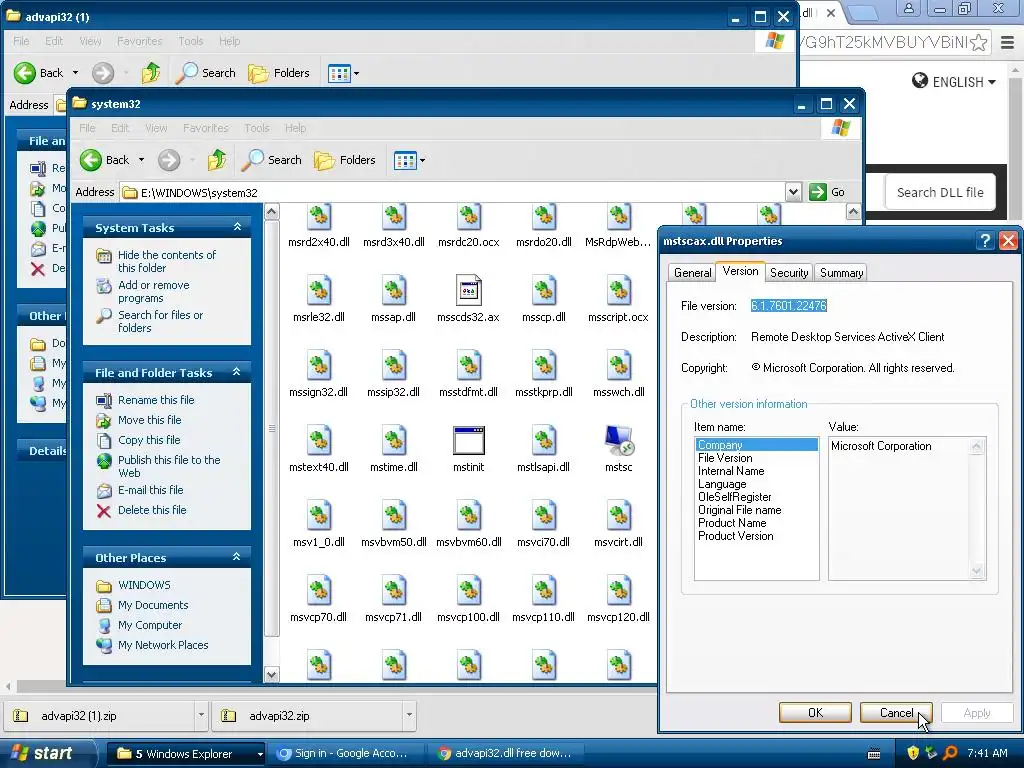Viewport: 1024px width, 768px height.
Task: Select the mstsc remote desktop icon
Action: pyautogui.click(x=618, y=441)
